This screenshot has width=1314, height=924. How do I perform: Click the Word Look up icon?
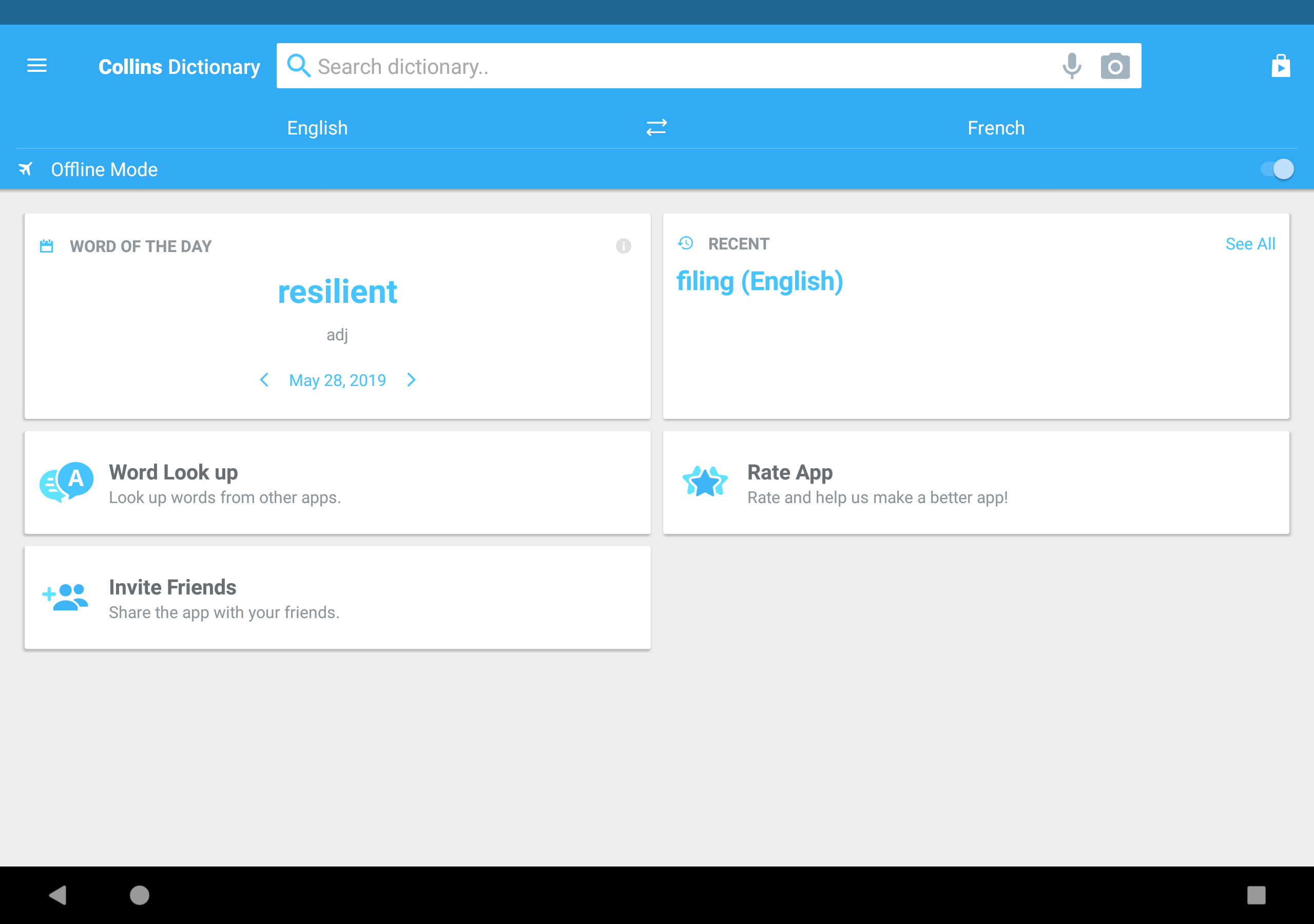(x=67, y=483)
